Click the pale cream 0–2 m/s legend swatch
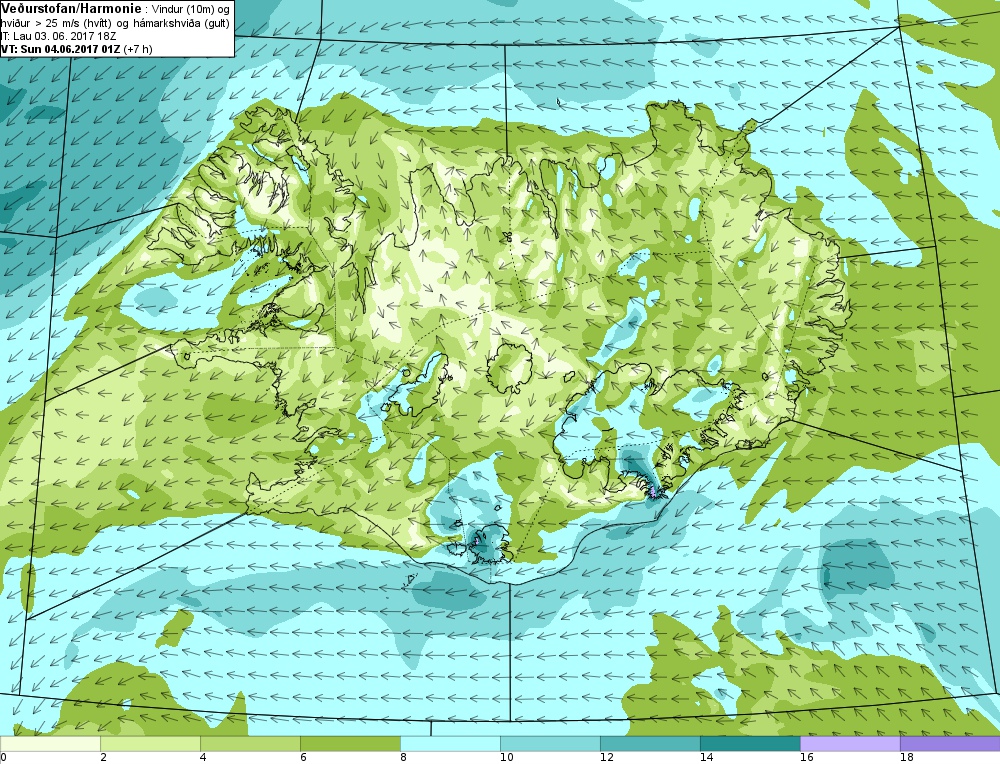 [x=50, y=744]
